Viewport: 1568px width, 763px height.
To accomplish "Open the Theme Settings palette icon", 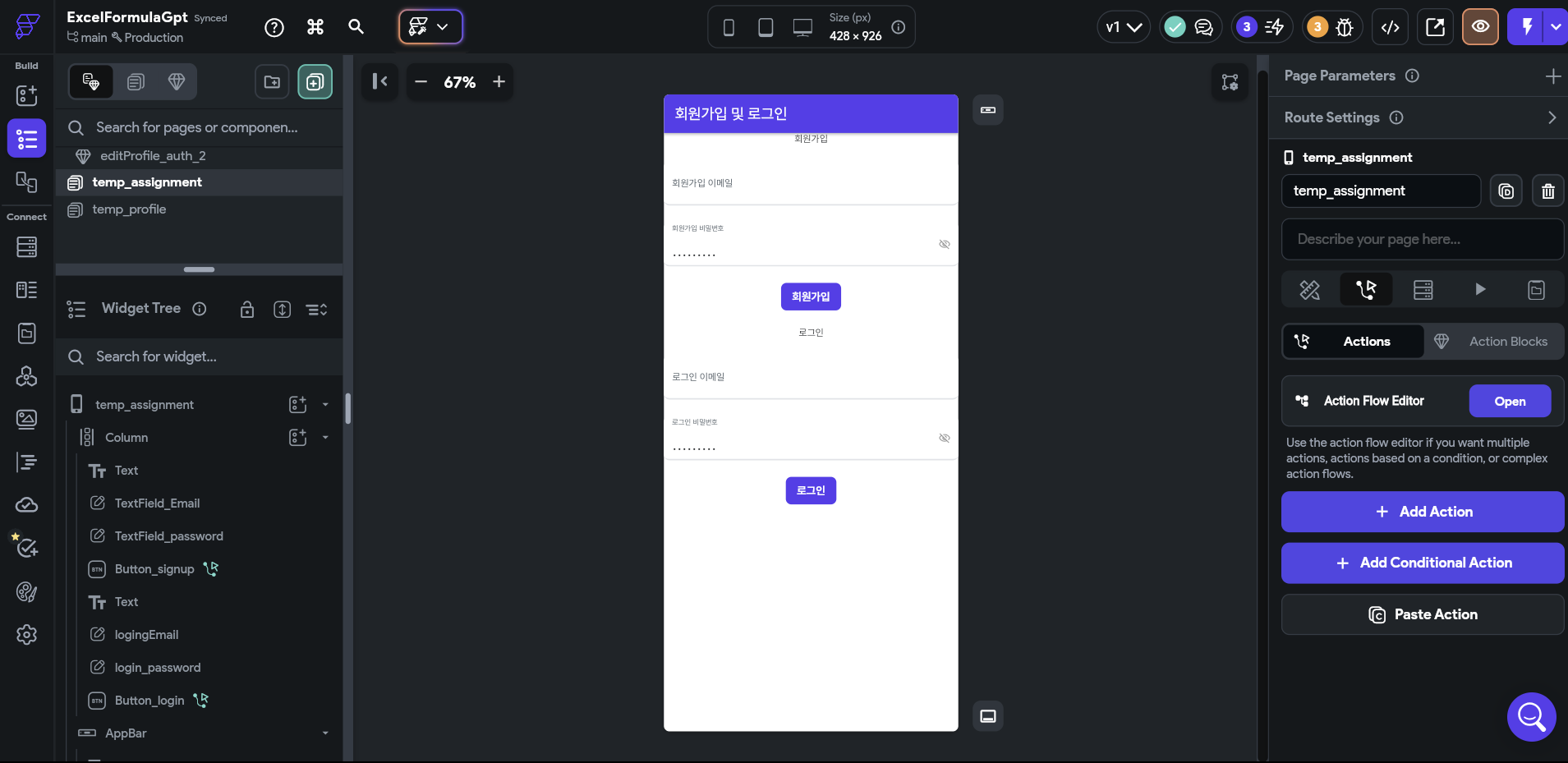I will [27, 591].
